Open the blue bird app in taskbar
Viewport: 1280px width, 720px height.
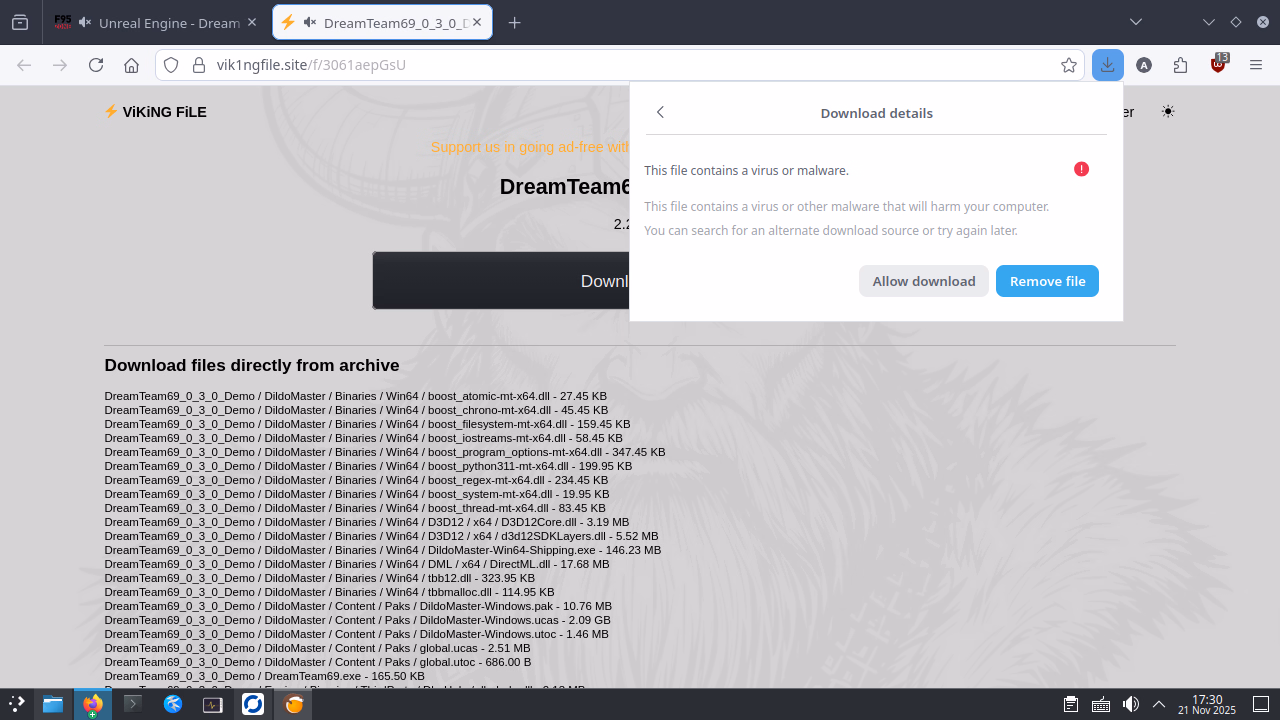173,704
